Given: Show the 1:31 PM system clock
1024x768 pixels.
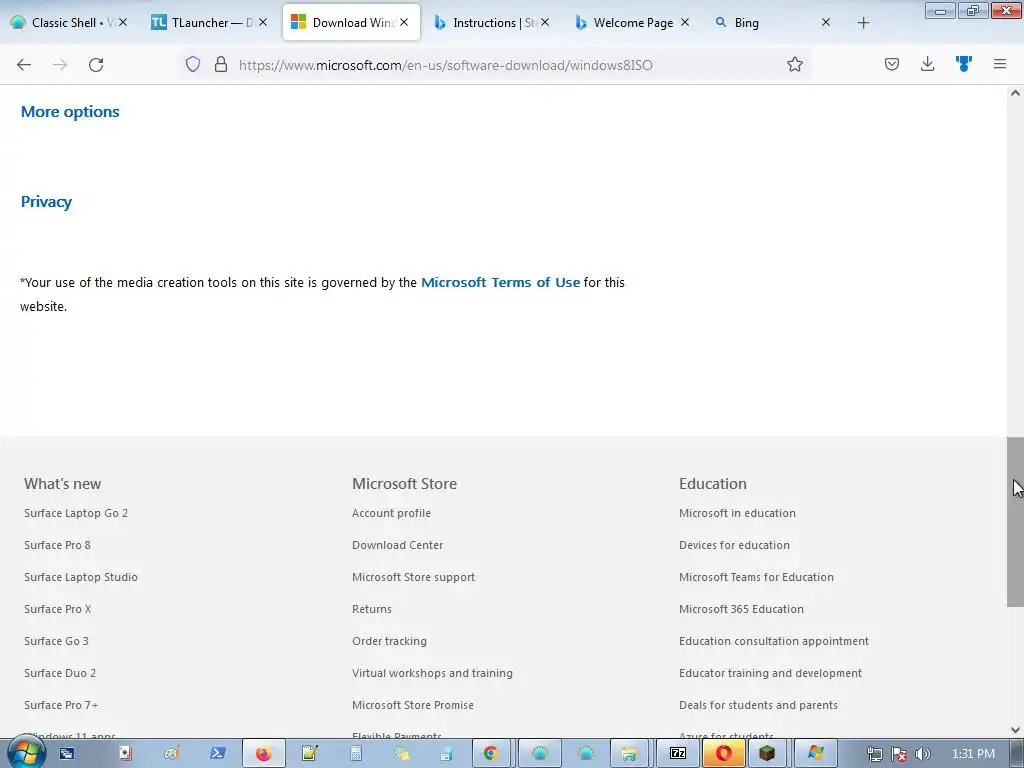Looking at the screenshot, I should coord(973,754).
